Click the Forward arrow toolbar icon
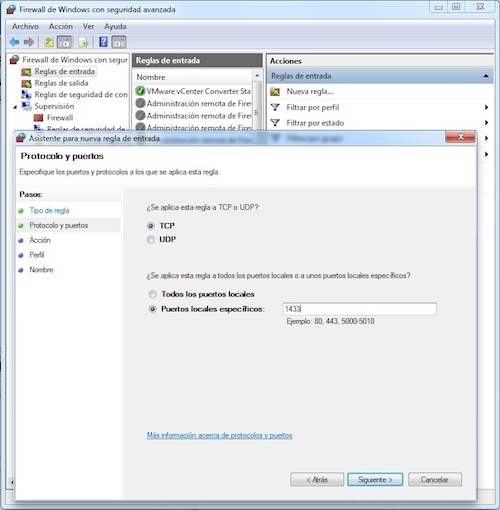This screenshot has width=500, height=510. [x=29, y=42]
